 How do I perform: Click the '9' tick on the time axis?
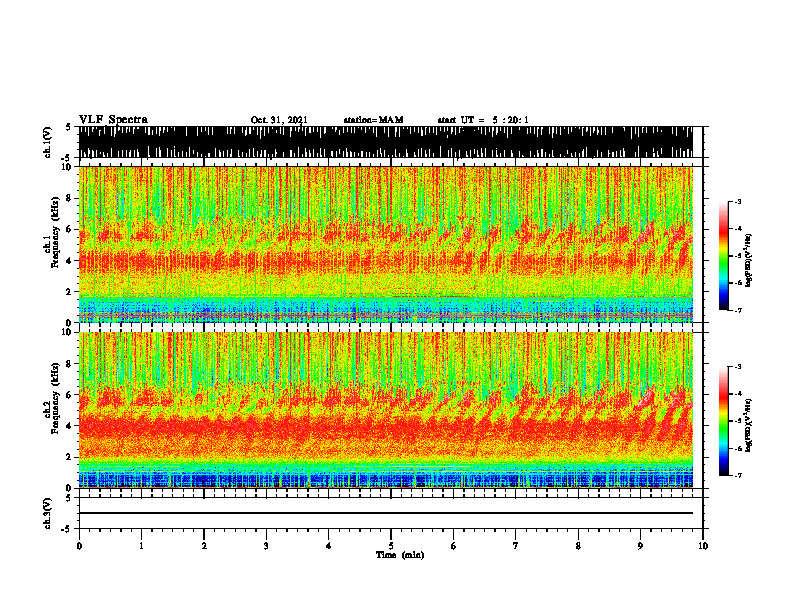click(x=640, y=546)
